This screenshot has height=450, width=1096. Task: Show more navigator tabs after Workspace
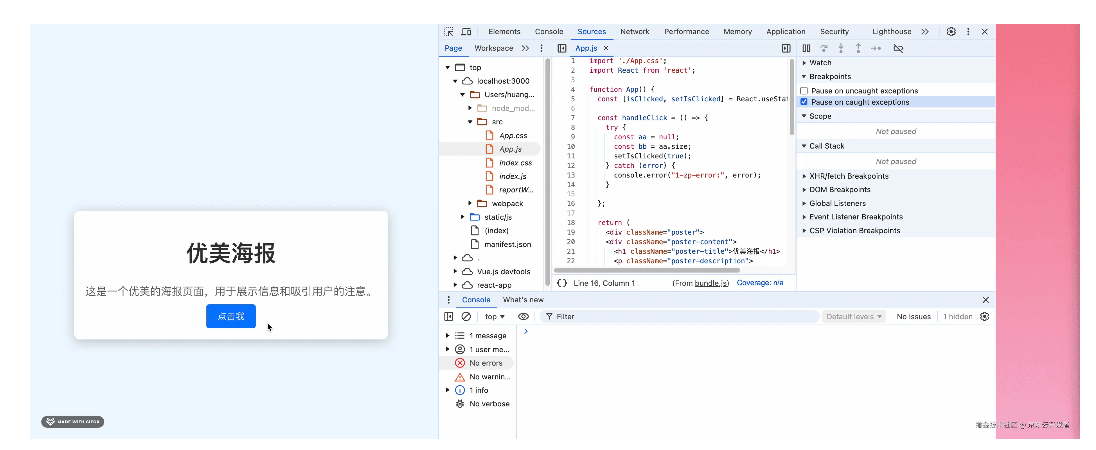526,48
